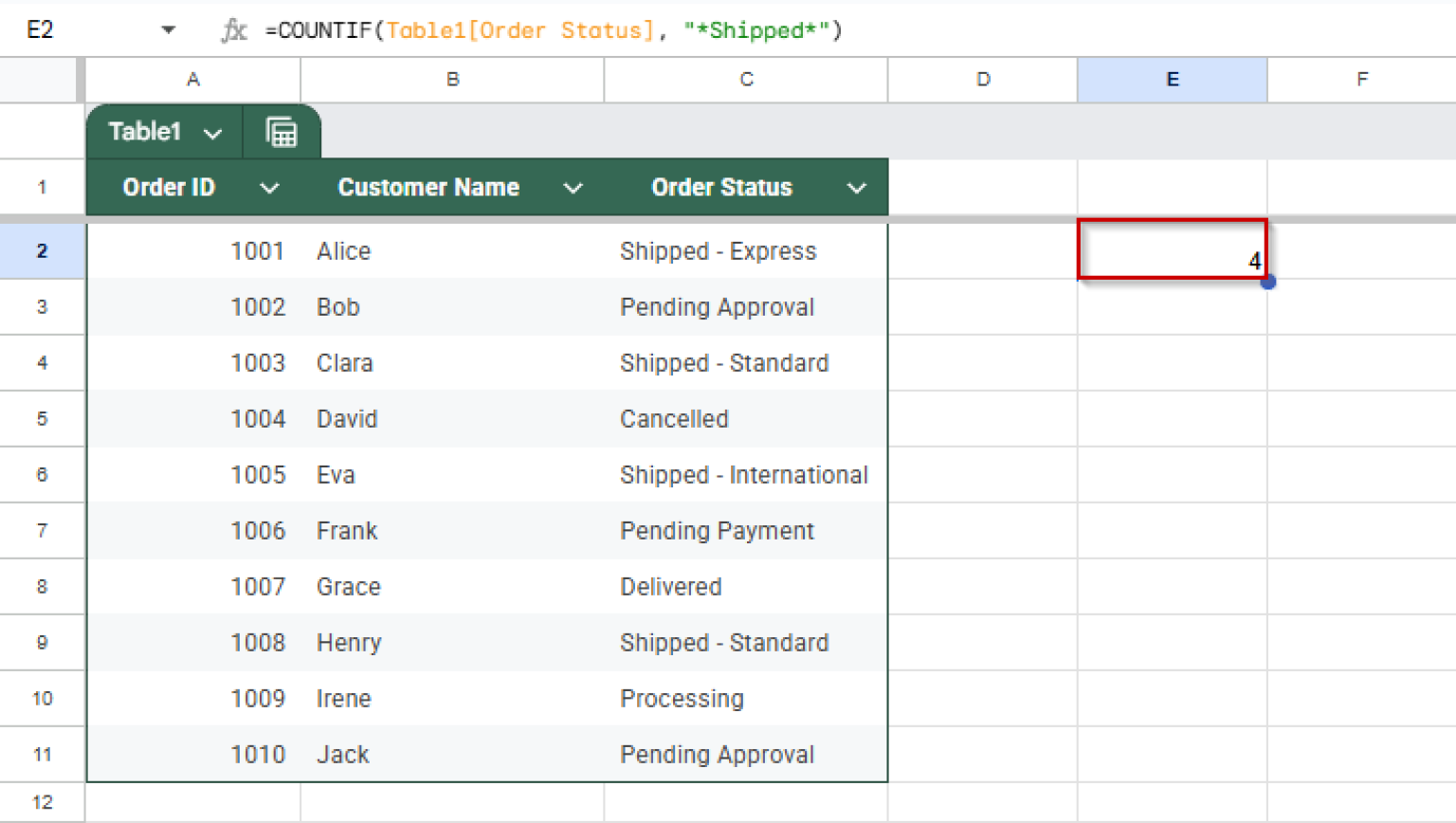The height and width of the screenshot is (823, 1456).
Task: Click the Table1 name label
Action: coord(144,132)
